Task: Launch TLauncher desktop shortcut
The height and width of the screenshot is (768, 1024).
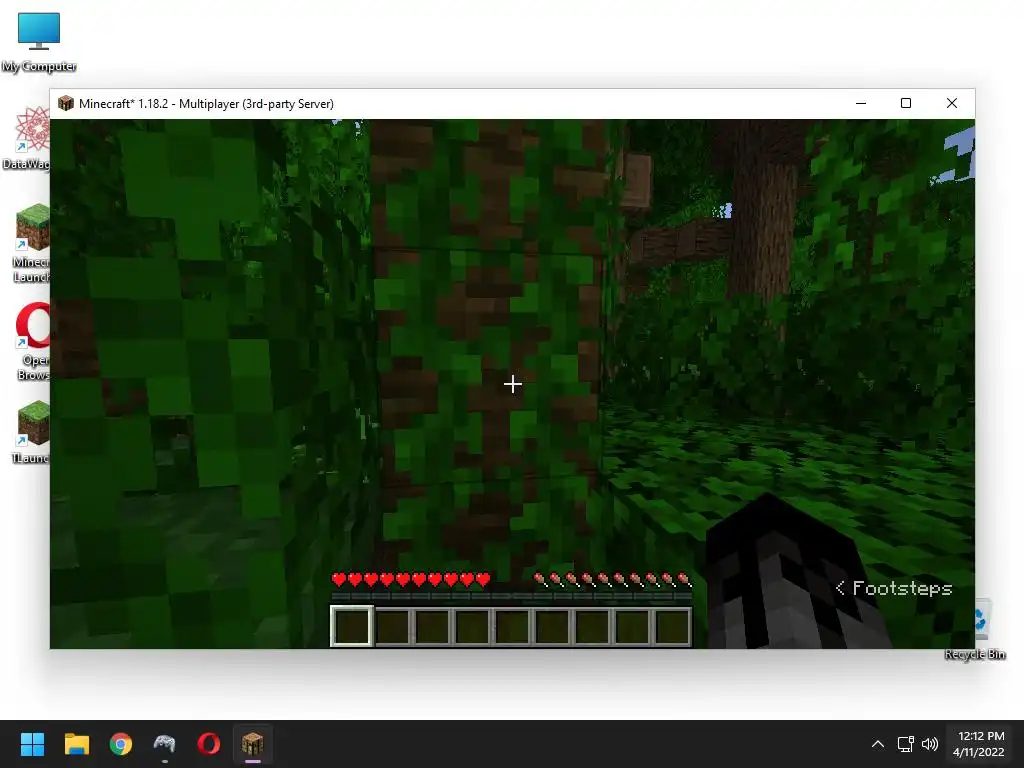Action: pyautogui.click(x=29, y=431)
